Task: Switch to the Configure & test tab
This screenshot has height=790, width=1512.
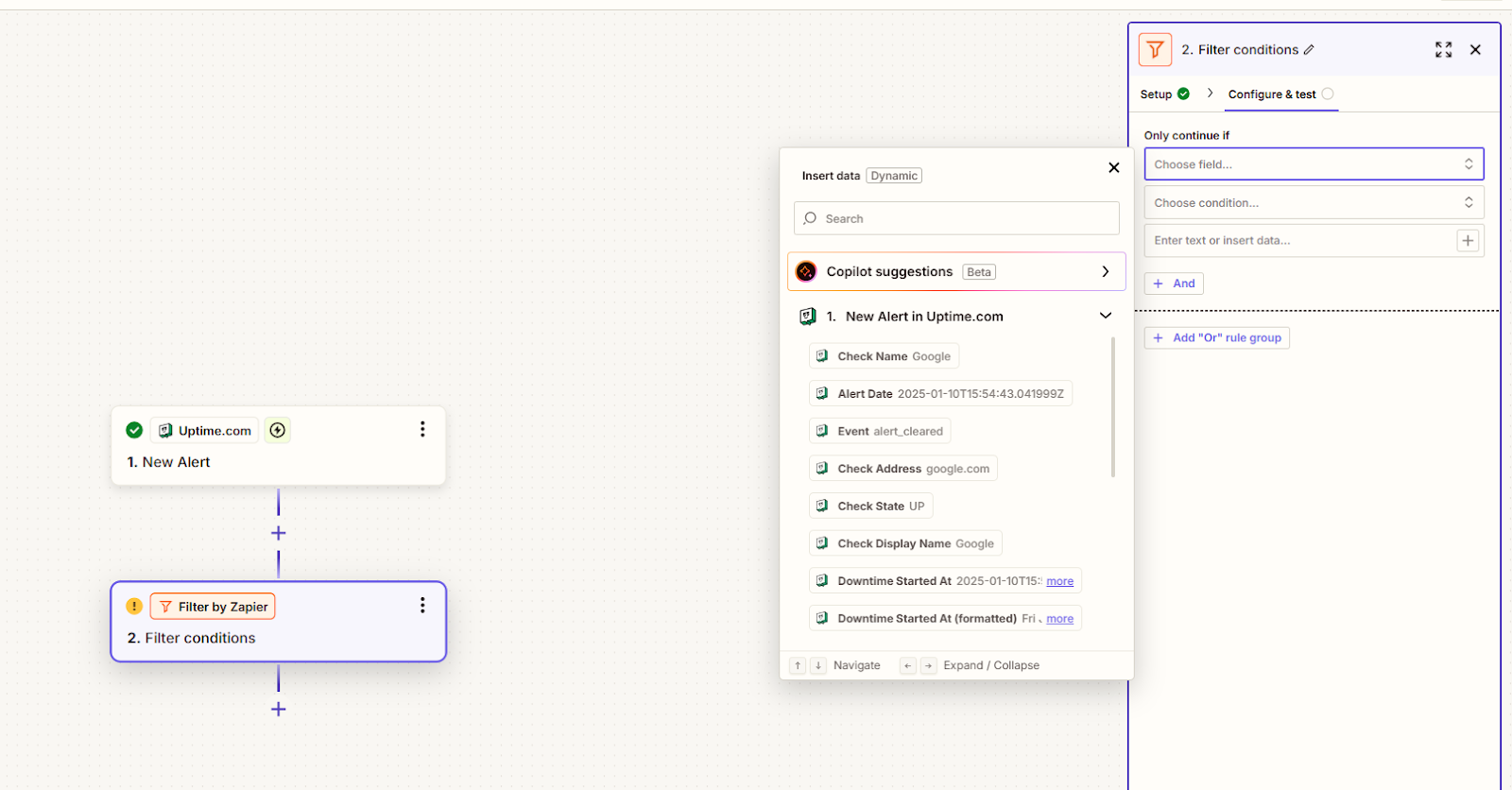Action: pos(1280,94)
